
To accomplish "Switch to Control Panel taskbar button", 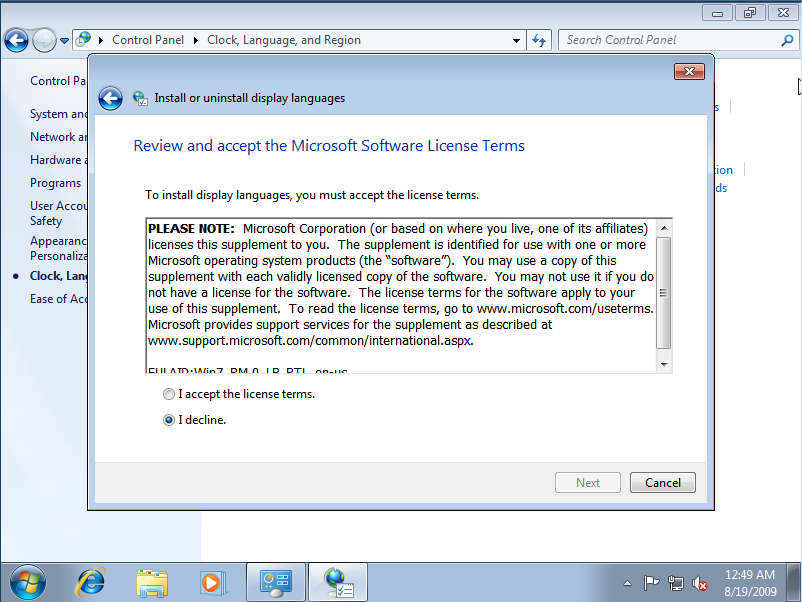I will pyautogui.click(x=276, y=582).
